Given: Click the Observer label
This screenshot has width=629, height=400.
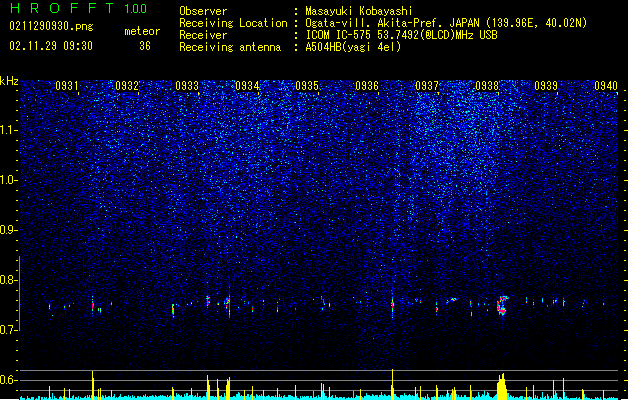Looking at the screenshot, I should (x=203, y=11).
